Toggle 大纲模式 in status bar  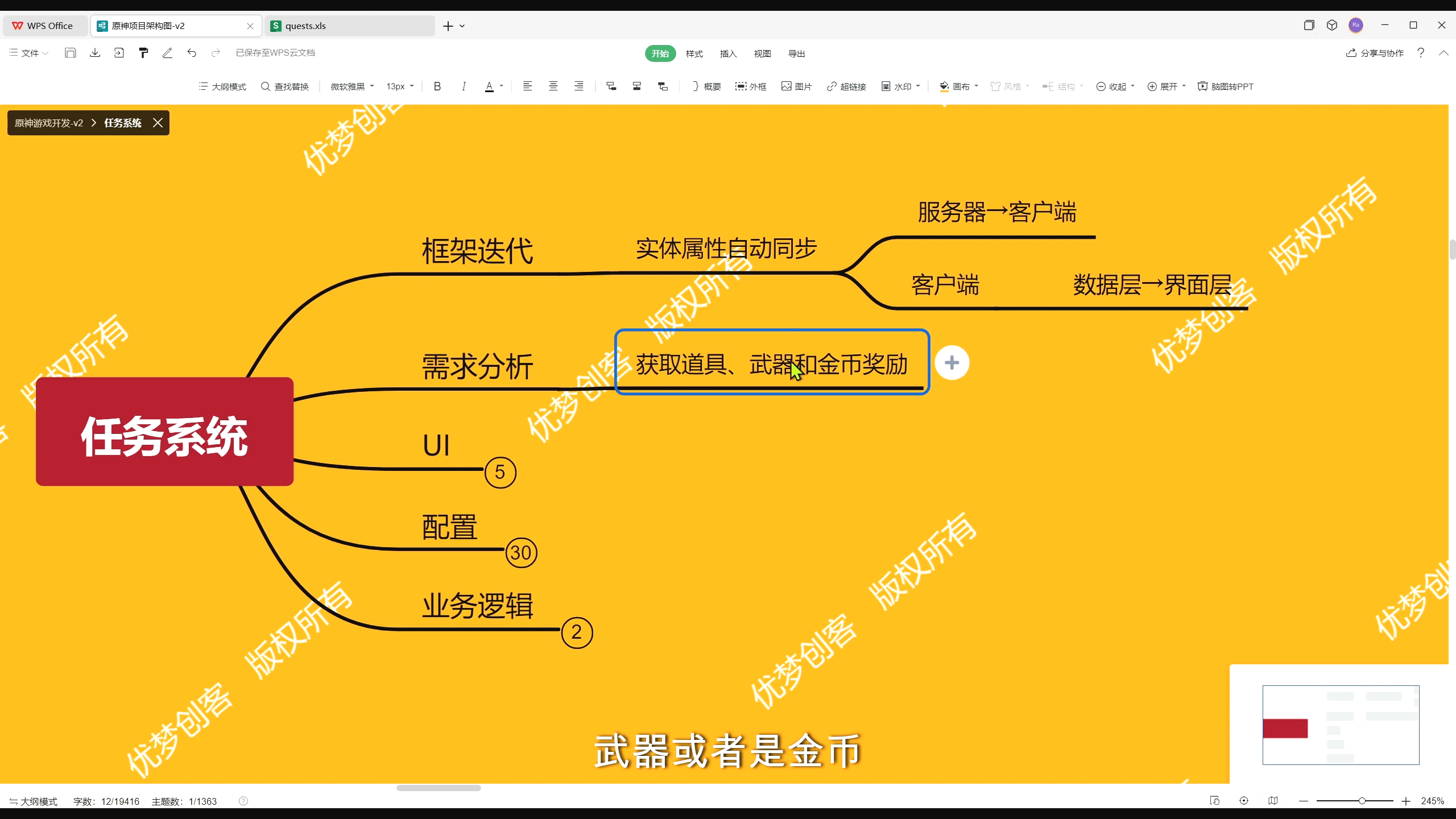click(x=34, y=801)
